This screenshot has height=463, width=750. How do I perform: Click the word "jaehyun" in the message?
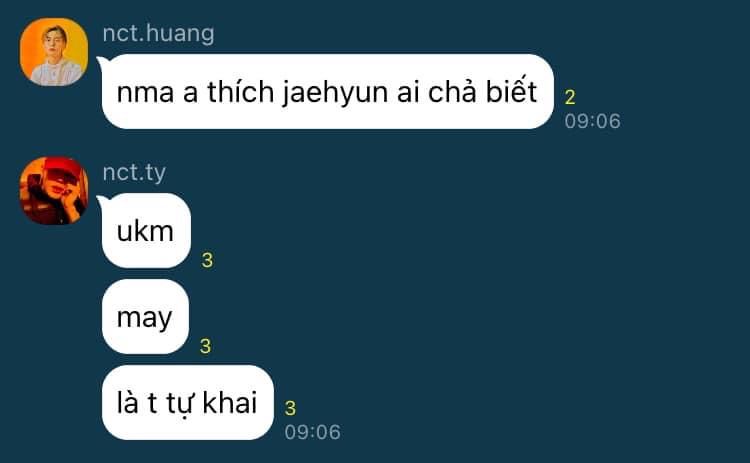tap(334, 93)
